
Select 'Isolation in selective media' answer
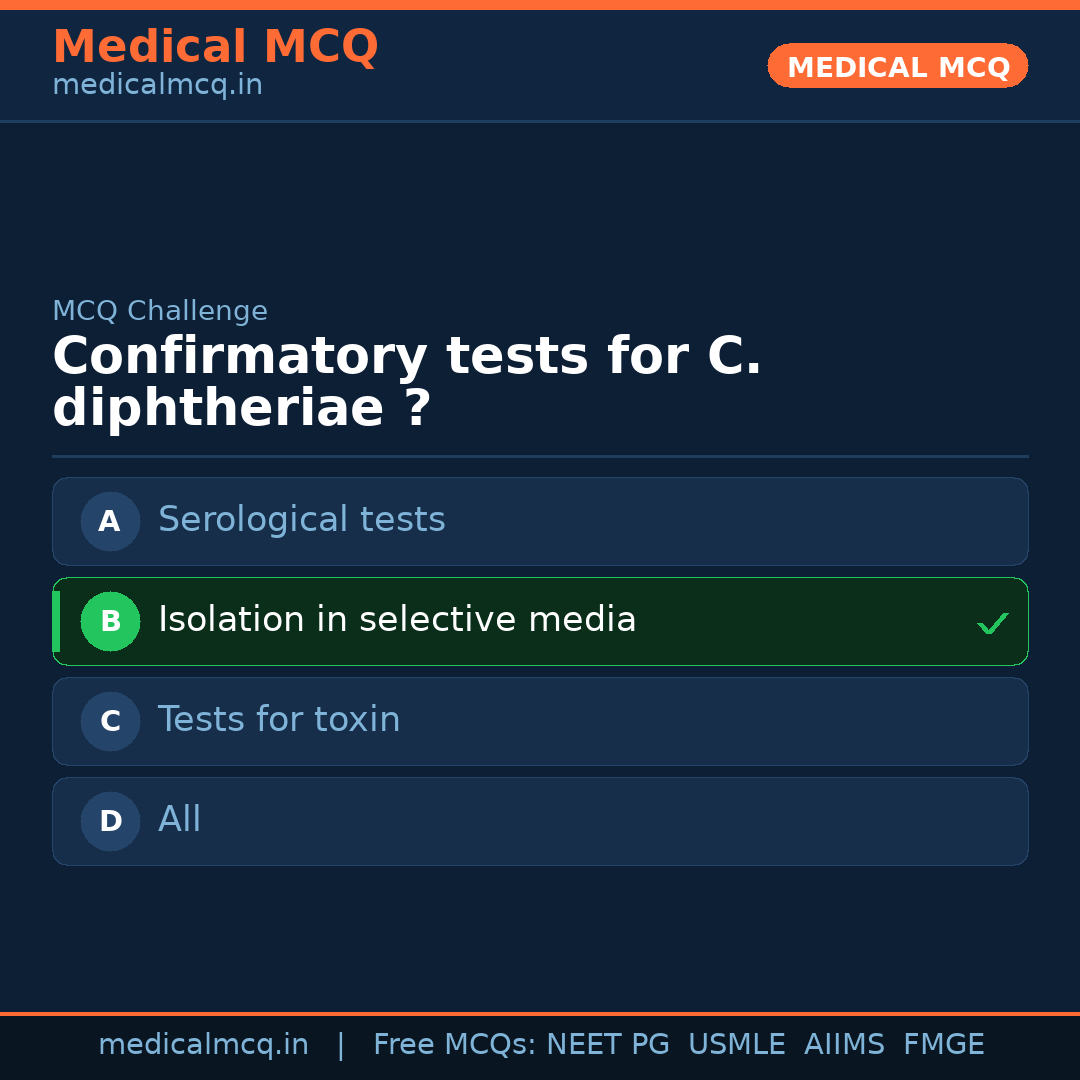coord(397,620)
